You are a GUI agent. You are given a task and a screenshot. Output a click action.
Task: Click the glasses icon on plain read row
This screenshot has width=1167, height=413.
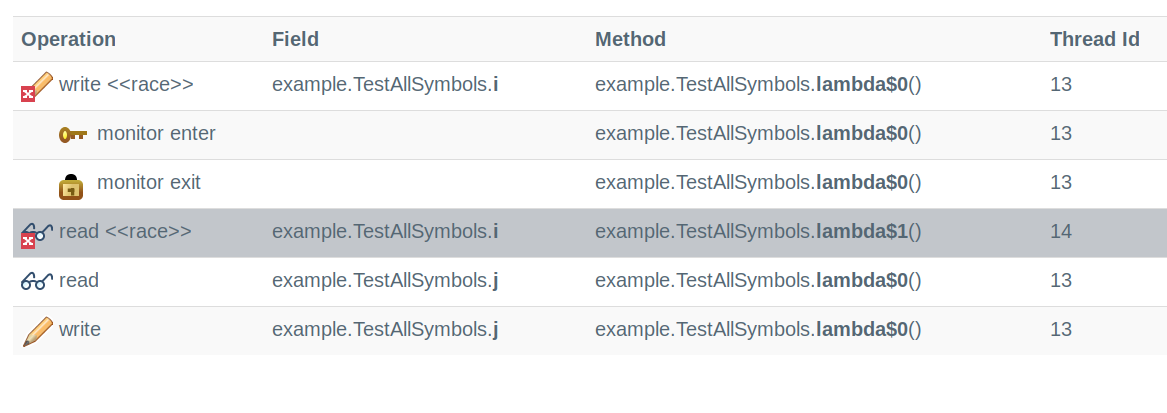click(x=37, y=281)
